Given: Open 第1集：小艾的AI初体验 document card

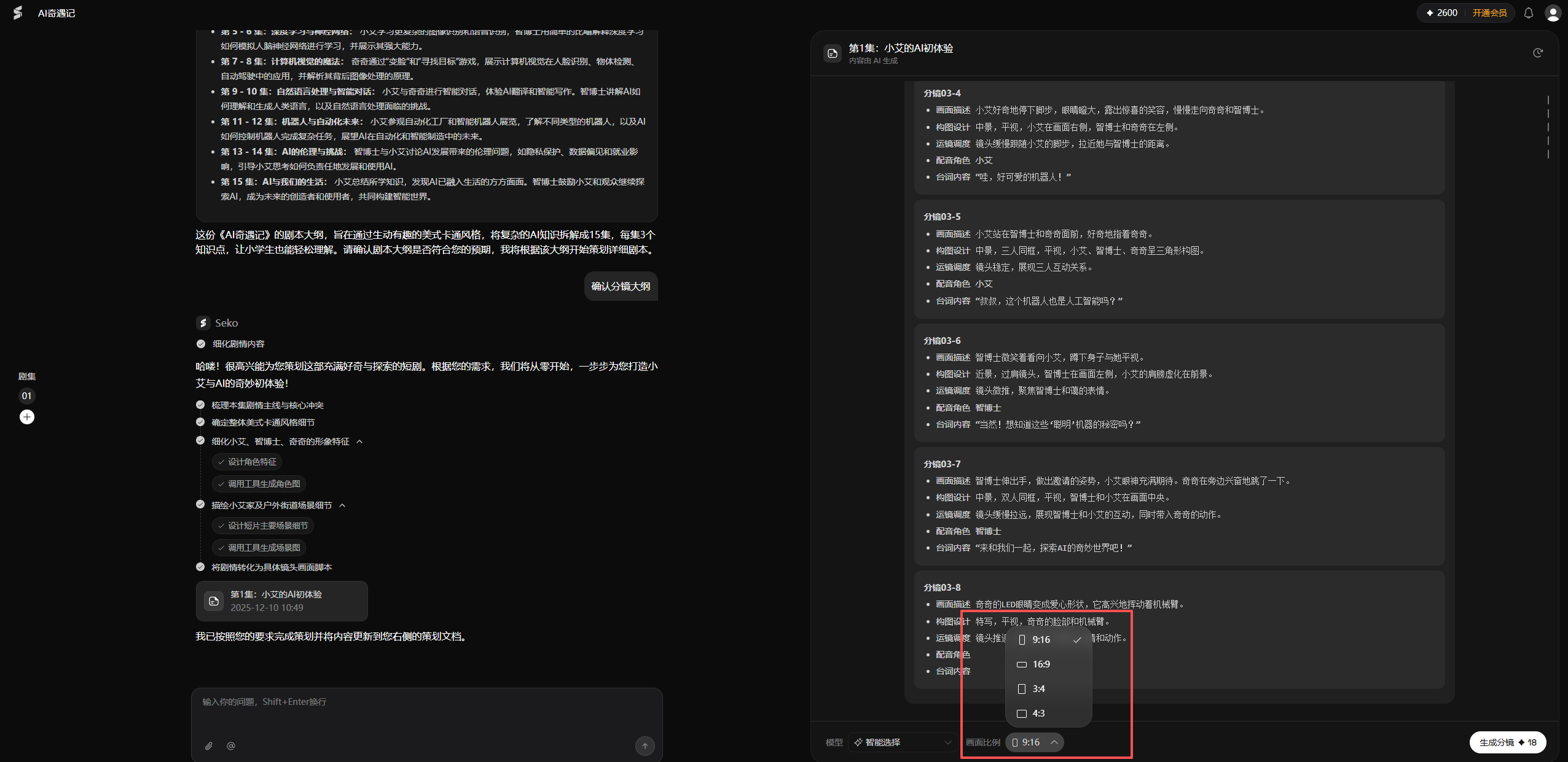Looking at the screenshot, I should 281,601.
